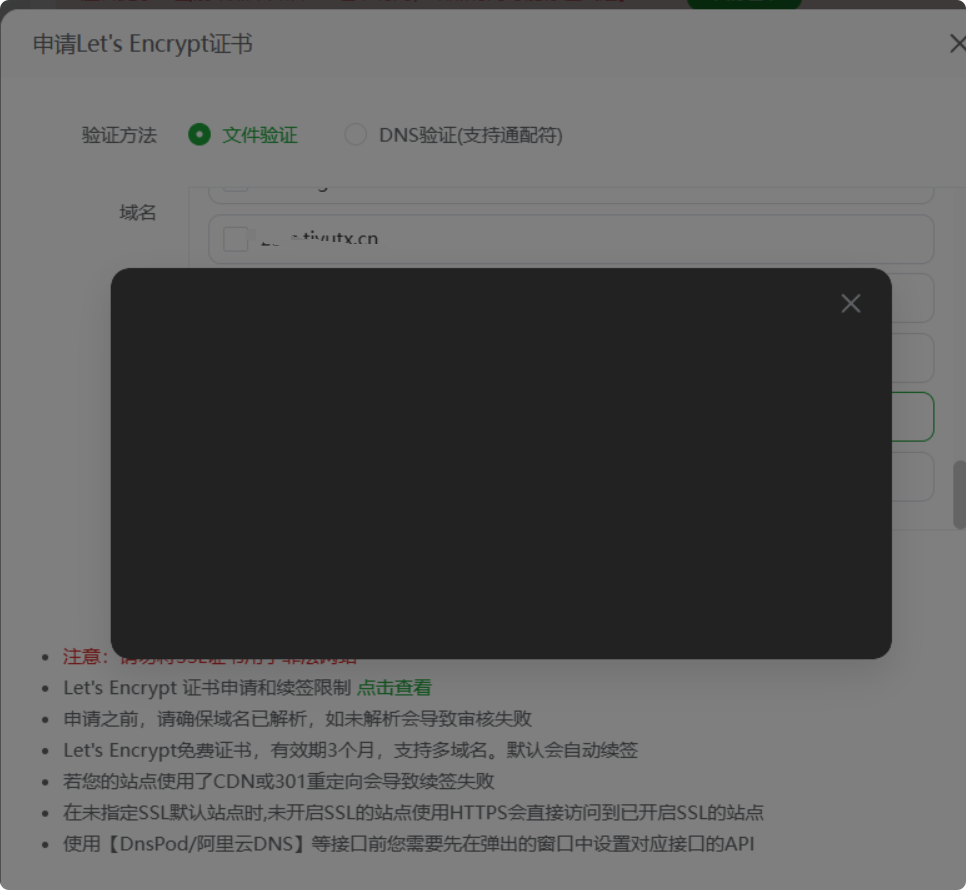Dismiss the dark notification popup via its X icon
Image resolution: width=966 pixels, height=890 pixels.
(x=851, y=303)
